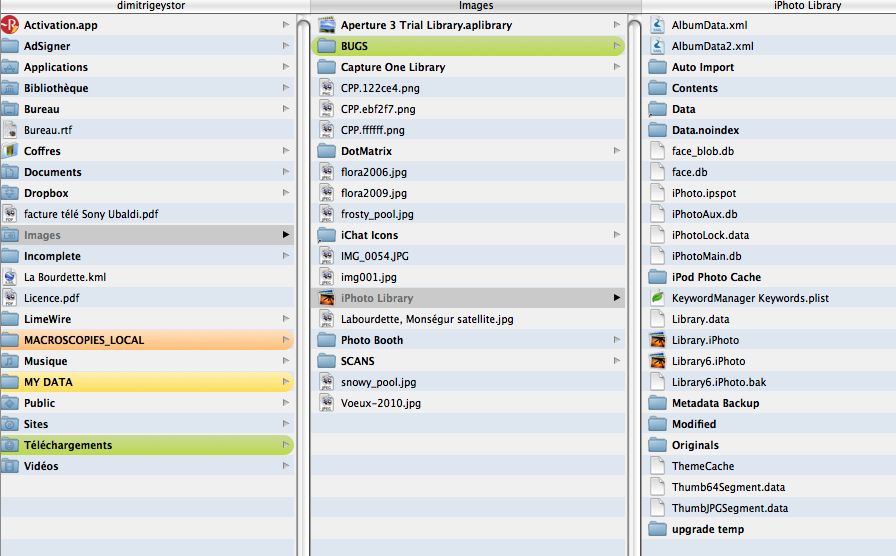The width and height of the screenshot is (896, 556).
Task: Click the Library.iPhoto file icon
Action: [x=658, y=340]
